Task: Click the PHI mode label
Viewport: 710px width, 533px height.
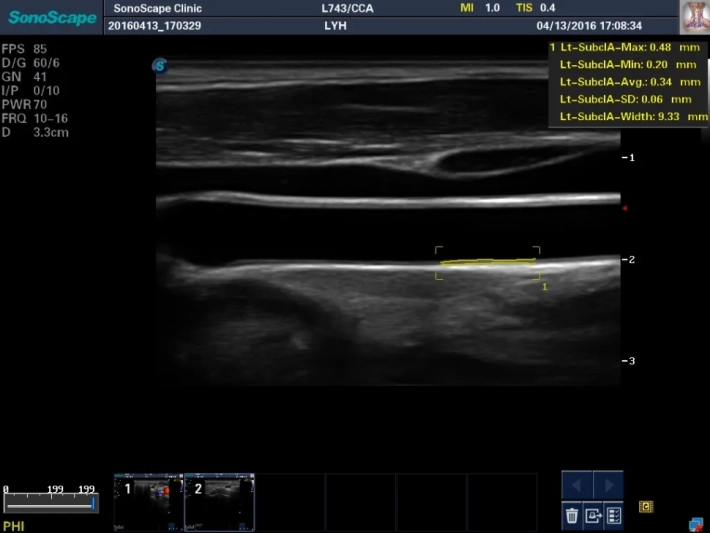Action: coord(14,524)
